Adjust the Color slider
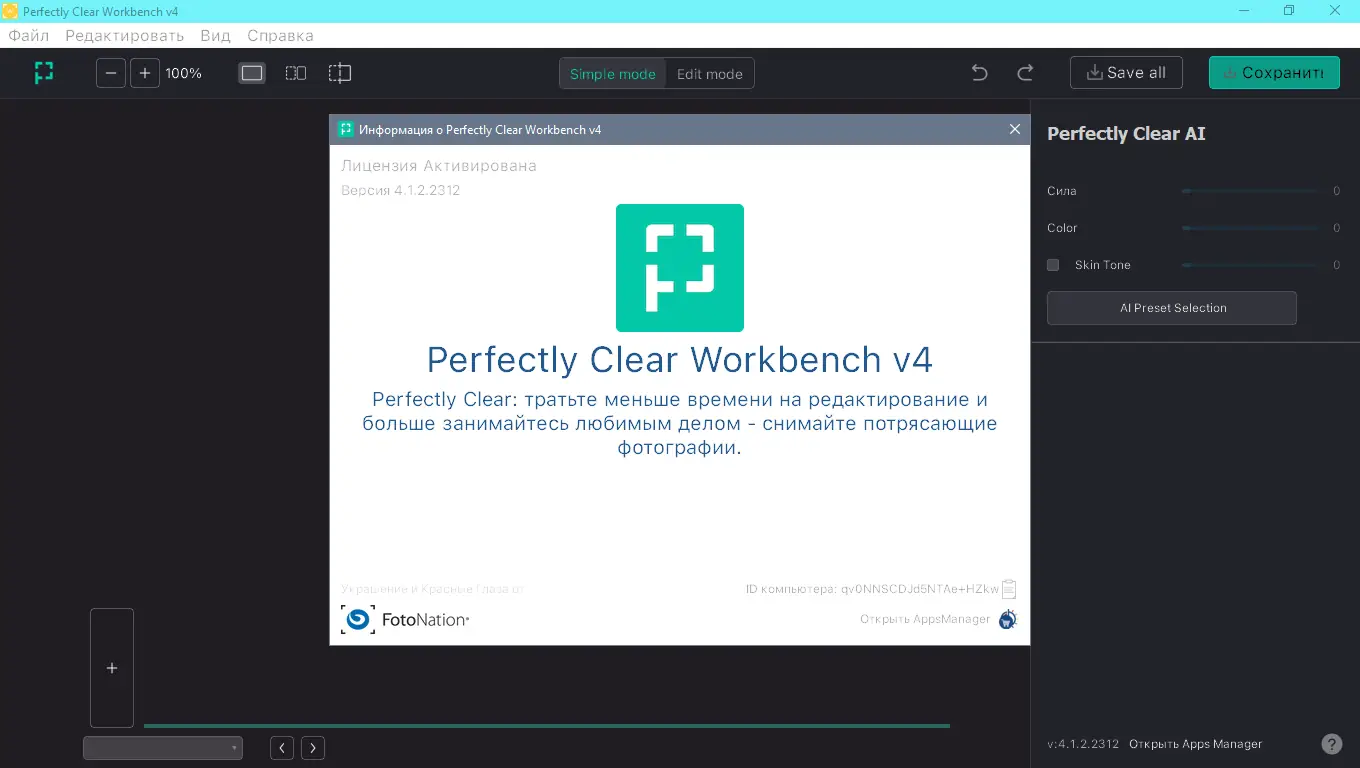The width and height of the screenshot is (1360, 768). tap(1250, 228)
